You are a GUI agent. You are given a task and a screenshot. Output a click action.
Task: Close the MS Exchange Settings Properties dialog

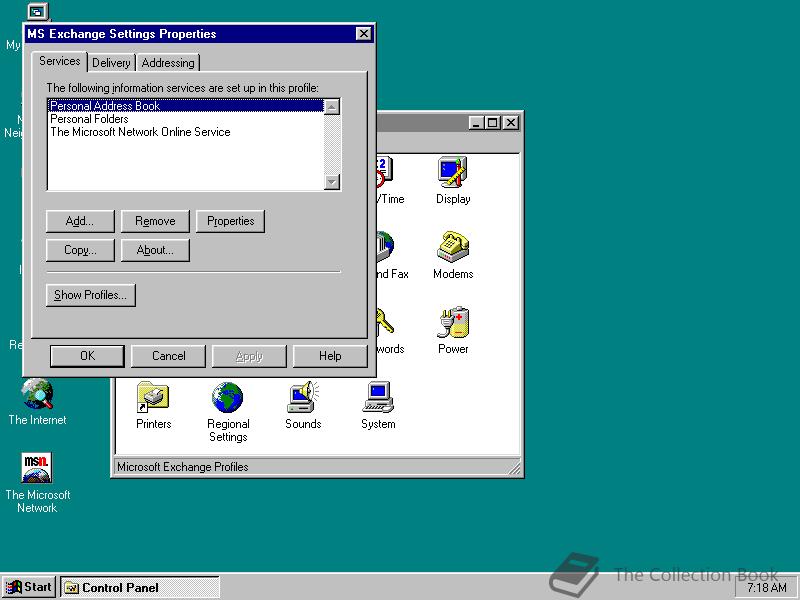363,34
